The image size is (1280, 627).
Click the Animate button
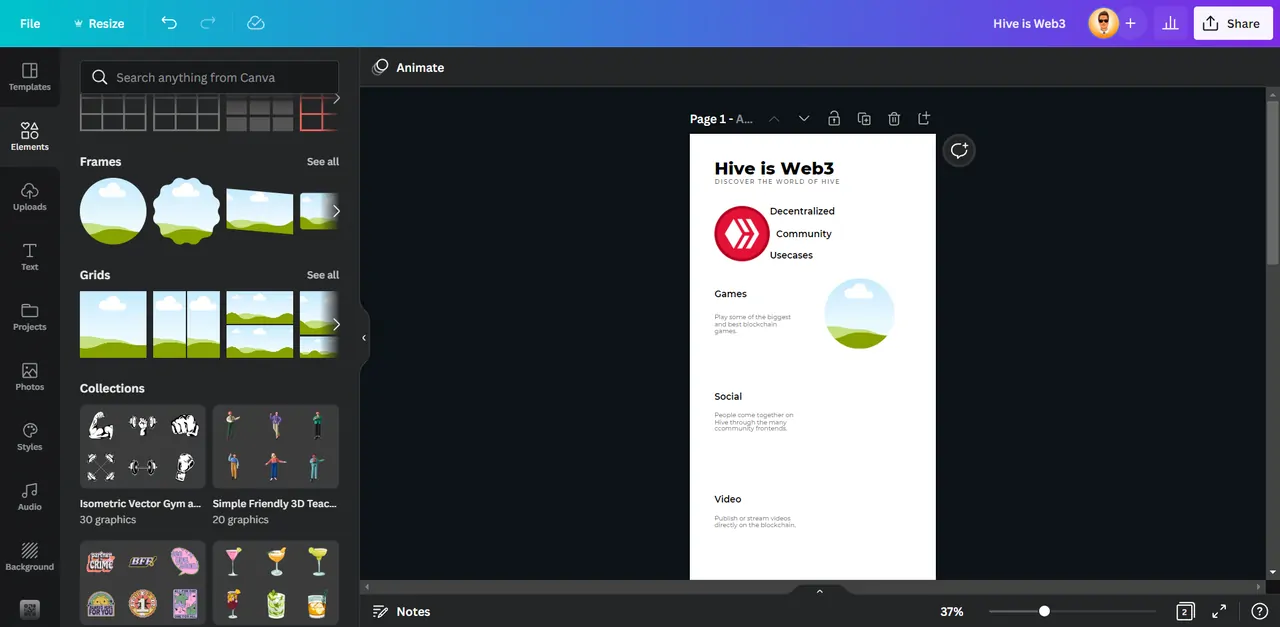pos(408,67)
